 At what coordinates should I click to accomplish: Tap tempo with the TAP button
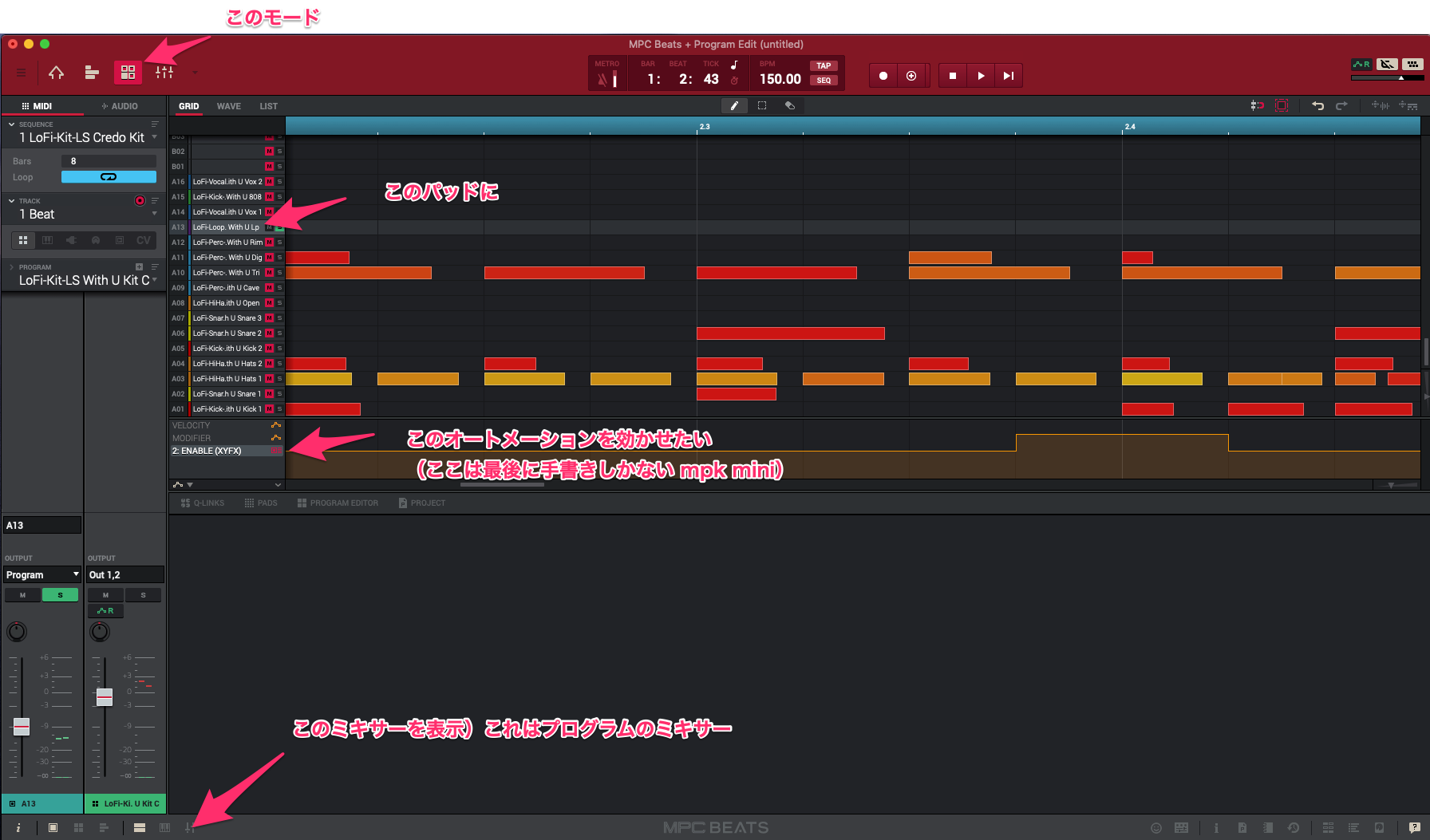824,66
